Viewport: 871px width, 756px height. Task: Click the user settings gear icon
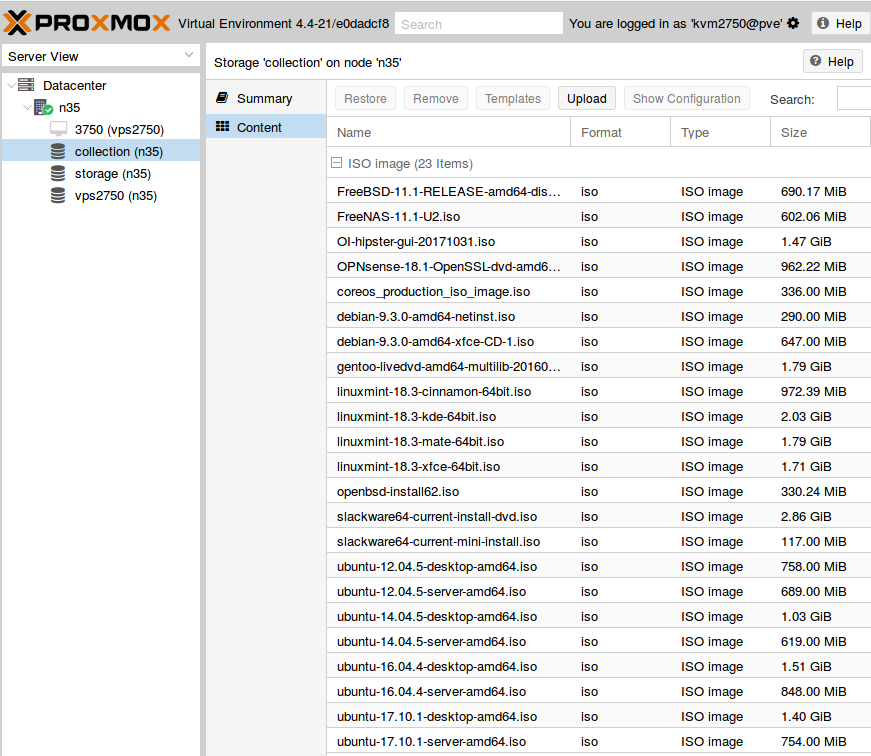pyautogui.click(x=793, y=23)
